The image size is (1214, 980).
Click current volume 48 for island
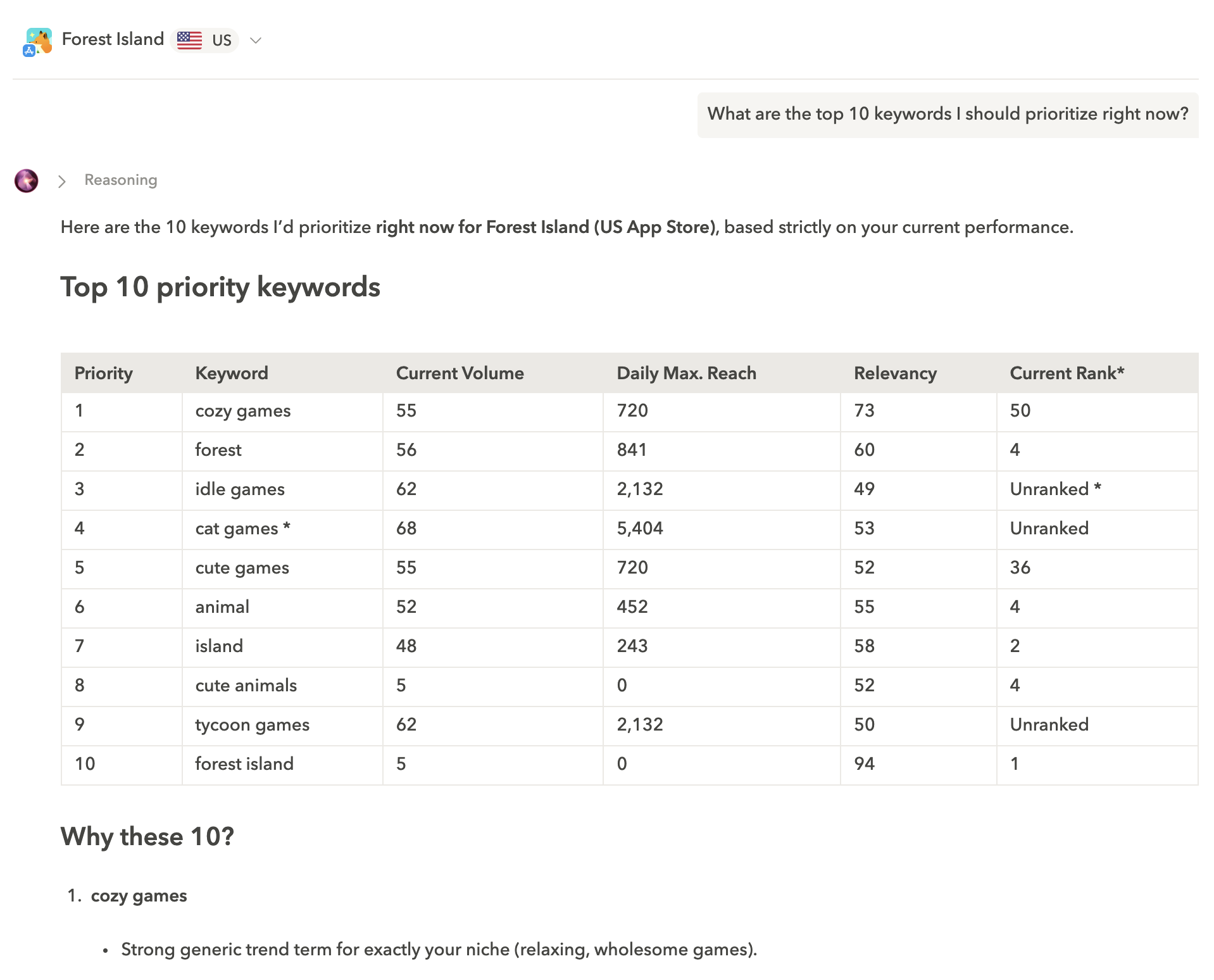(x=406, y=646)
